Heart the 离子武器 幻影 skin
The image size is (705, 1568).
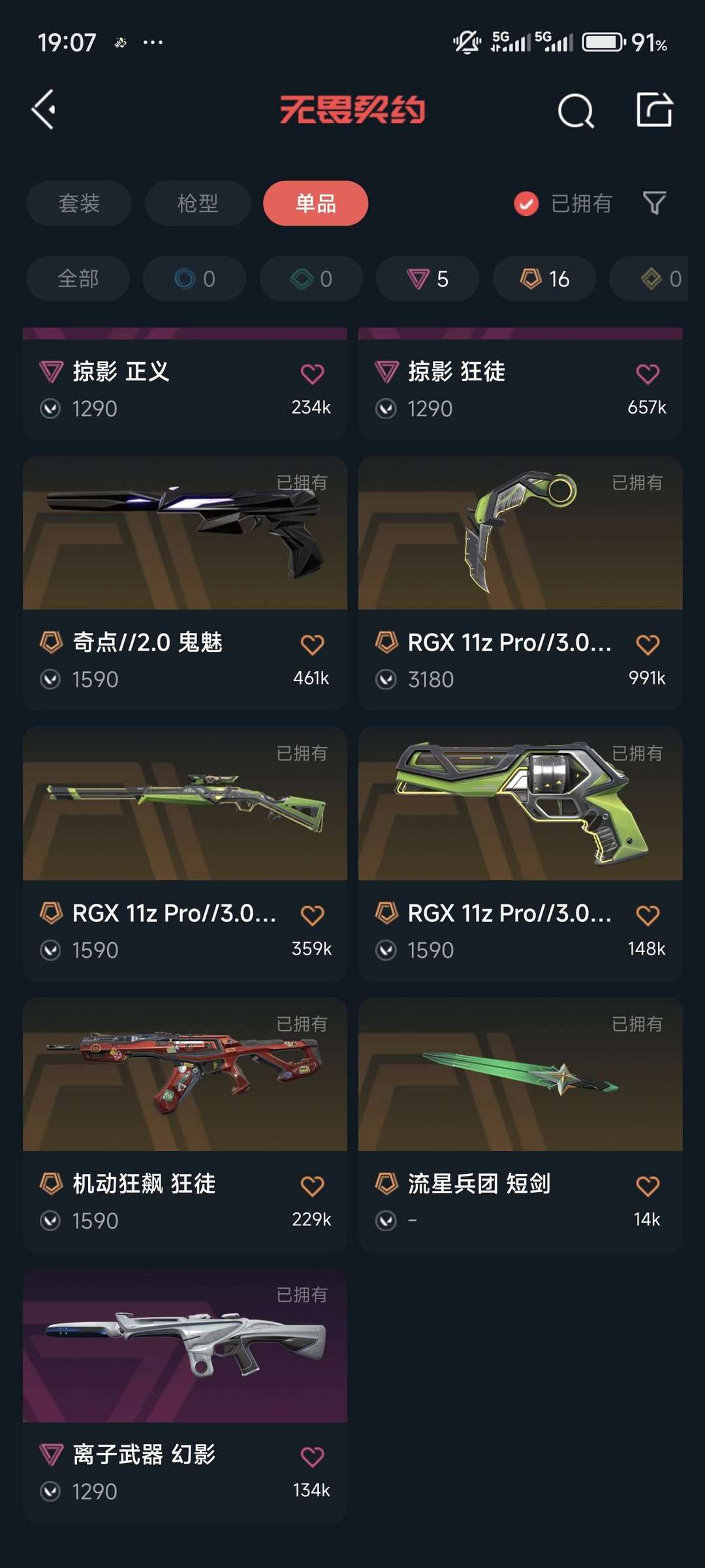[x=312, y=1456]
